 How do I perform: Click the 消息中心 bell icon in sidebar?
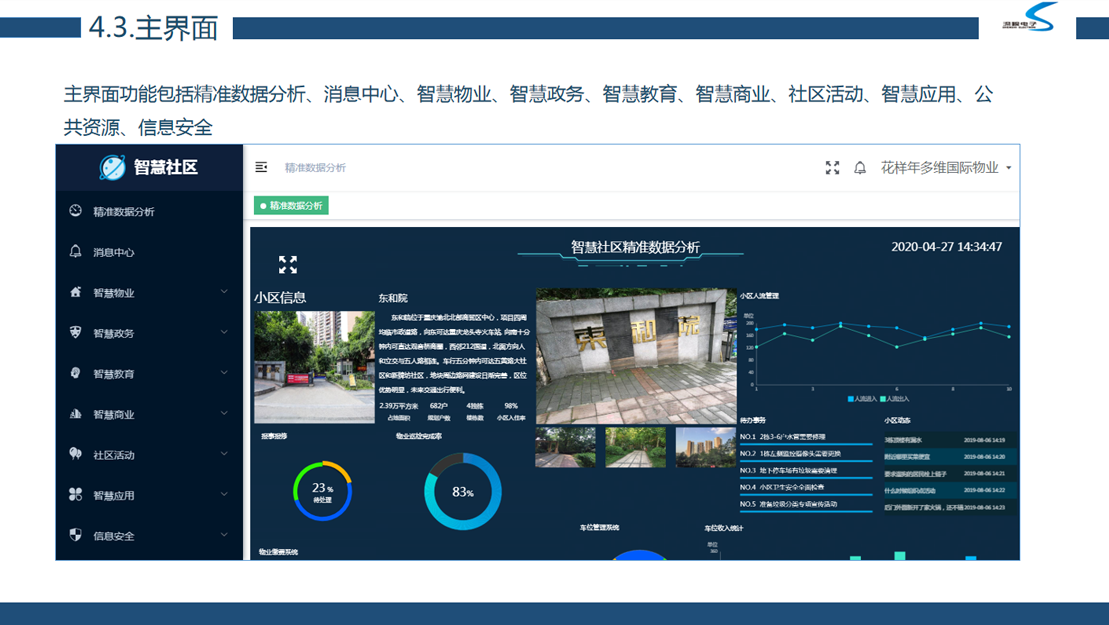(x=75, y=252)
